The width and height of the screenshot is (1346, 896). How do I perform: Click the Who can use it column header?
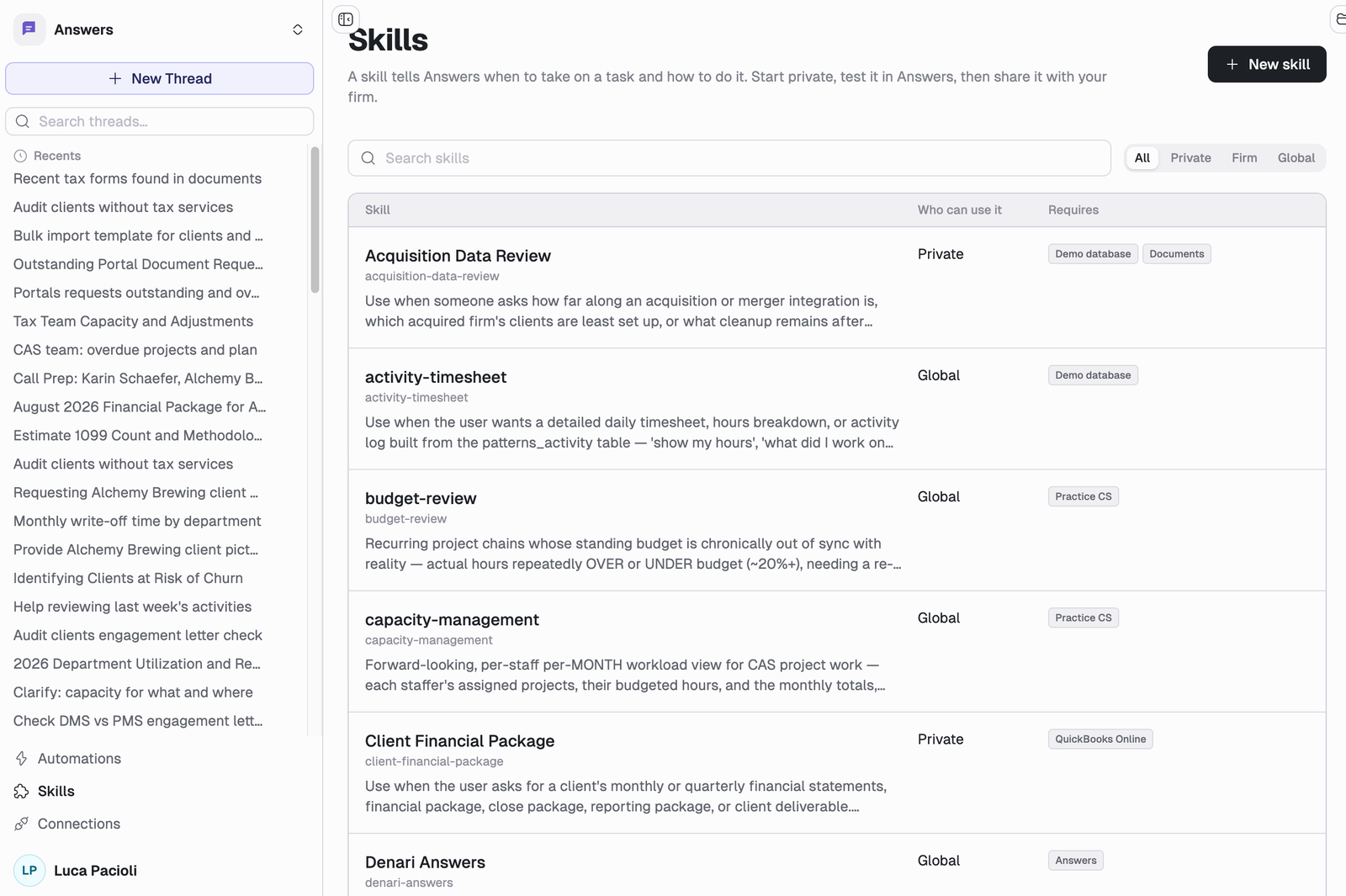(x=960, y=209)
